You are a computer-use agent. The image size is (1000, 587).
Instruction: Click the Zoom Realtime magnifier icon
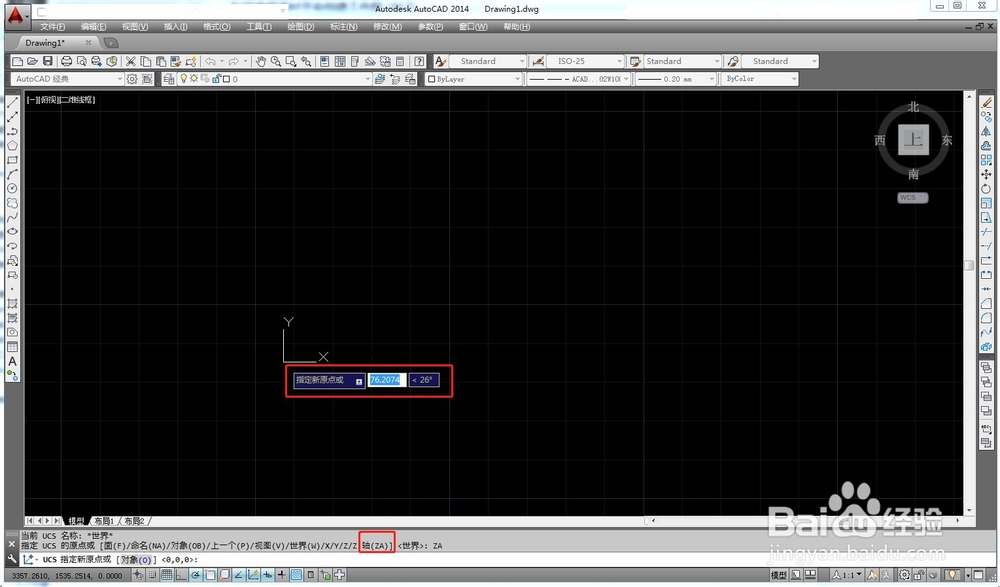click(x=276, y=61)
